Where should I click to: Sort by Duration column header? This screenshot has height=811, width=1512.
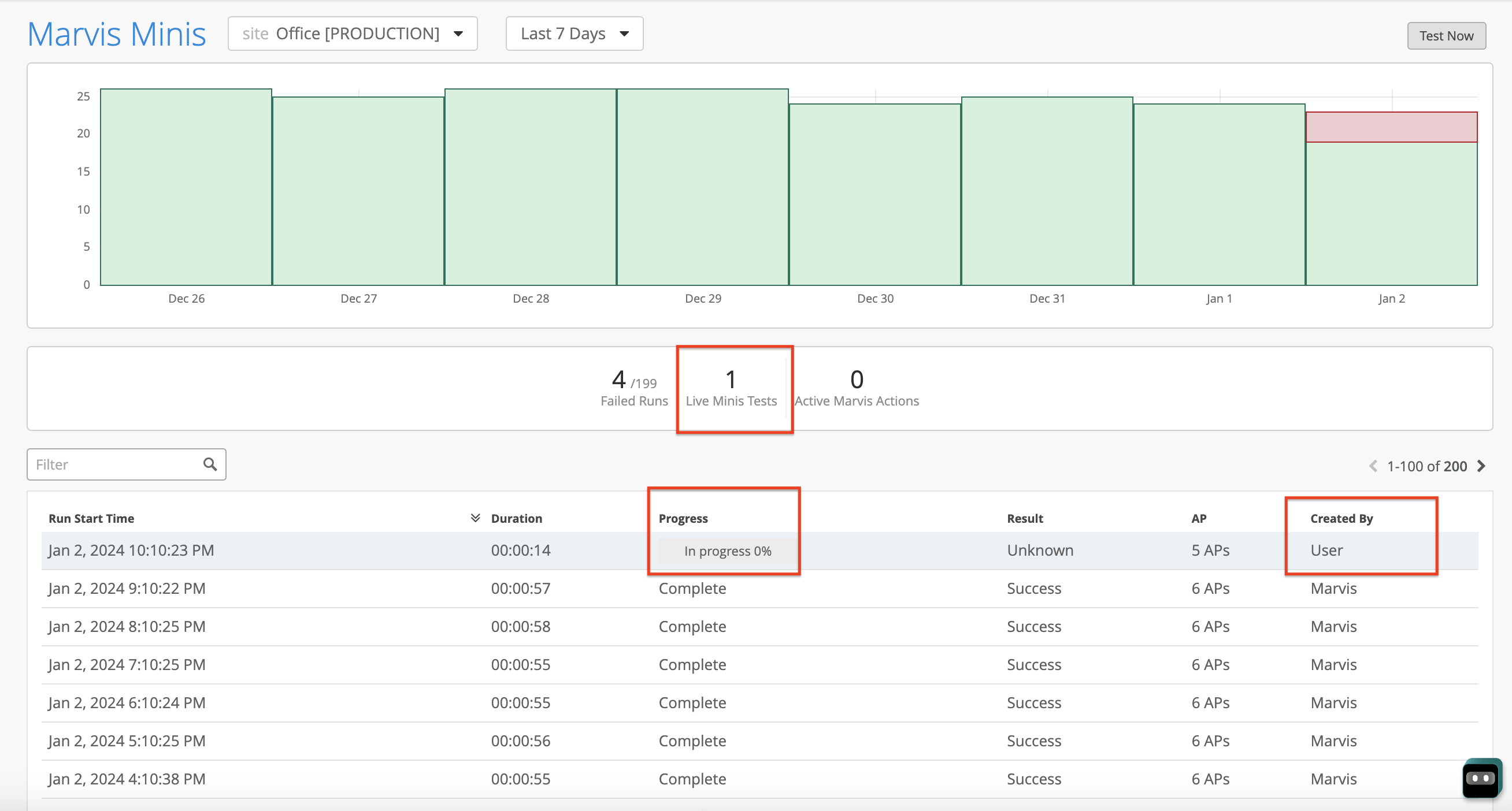[517, 518]
